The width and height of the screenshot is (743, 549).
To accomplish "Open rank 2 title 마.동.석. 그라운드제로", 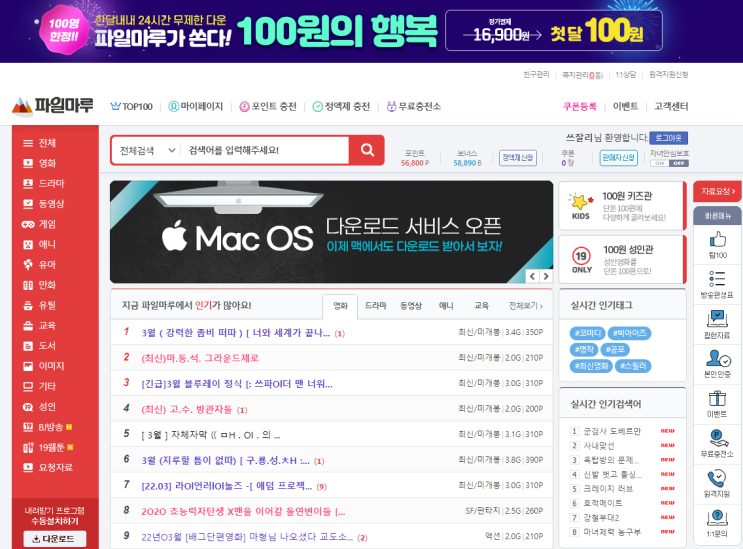I will 200,358.
